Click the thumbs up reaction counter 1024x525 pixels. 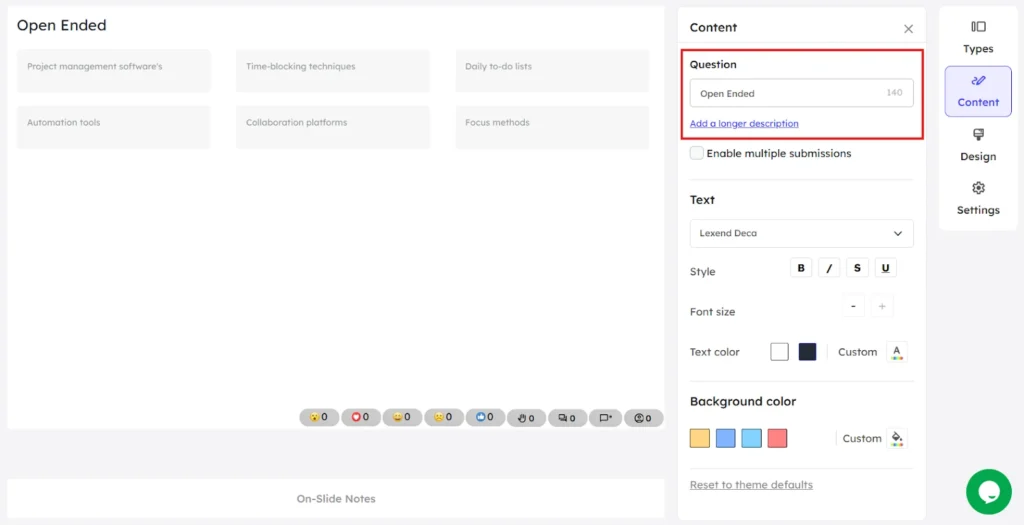(485, 417)
